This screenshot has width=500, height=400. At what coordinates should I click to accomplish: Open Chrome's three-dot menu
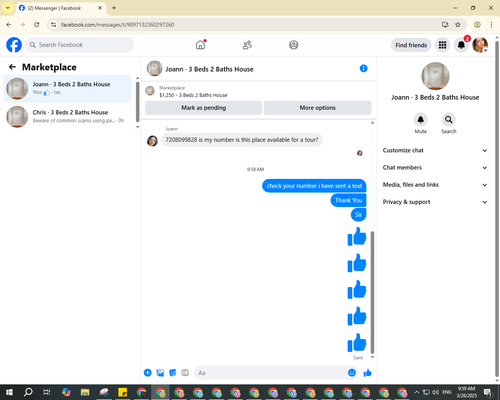tap(491, 24)
